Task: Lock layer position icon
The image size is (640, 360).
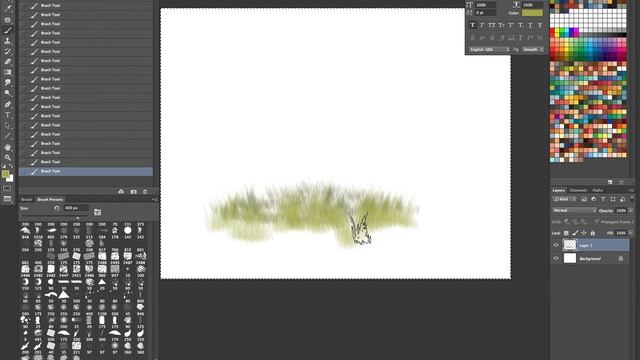Action: coord(584,233)
